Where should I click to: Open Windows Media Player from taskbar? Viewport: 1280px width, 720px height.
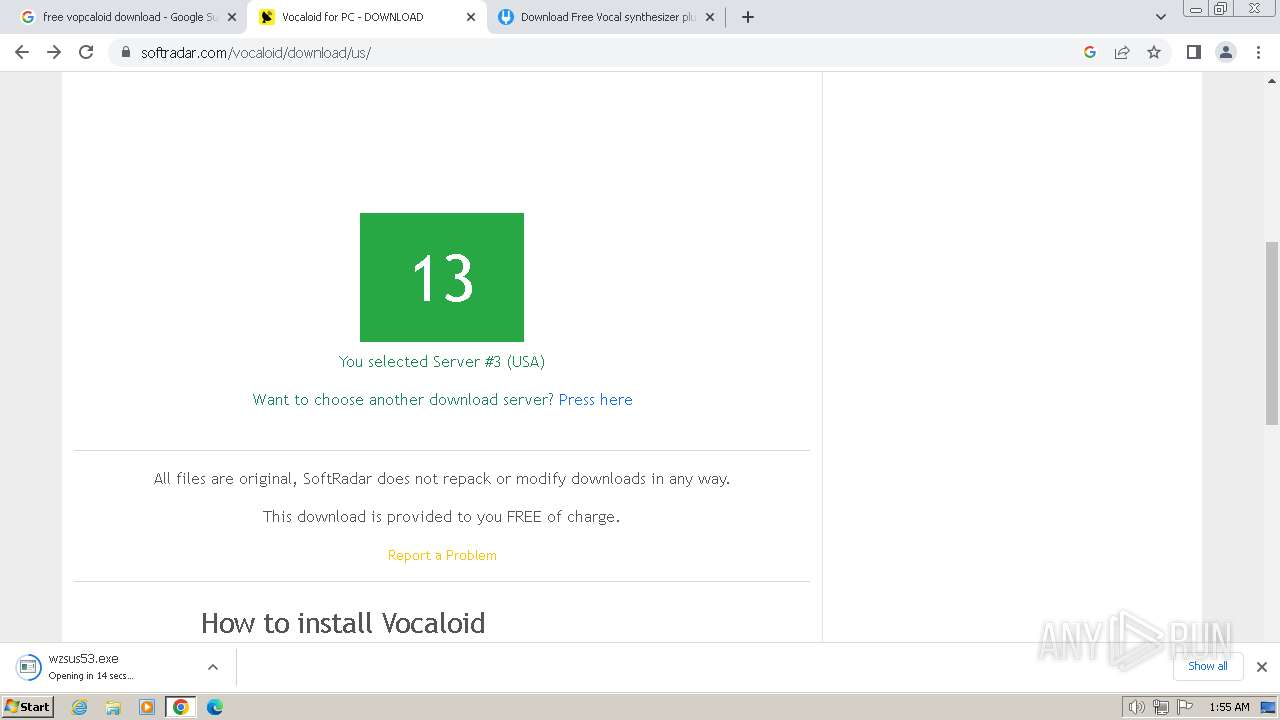pyautogui.click(x=147, y=707)
